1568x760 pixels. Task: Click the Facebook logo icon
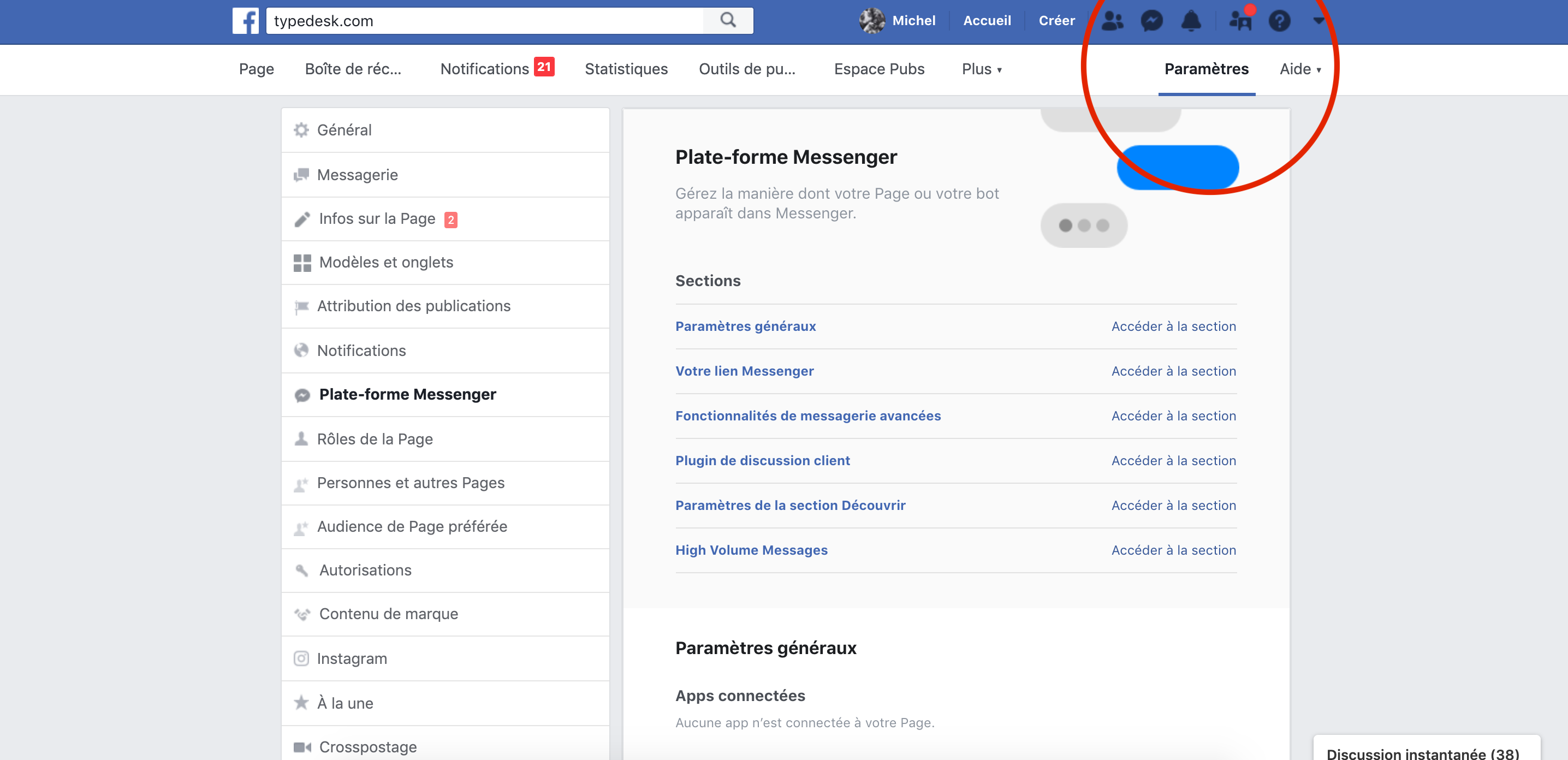pos(245,21)
